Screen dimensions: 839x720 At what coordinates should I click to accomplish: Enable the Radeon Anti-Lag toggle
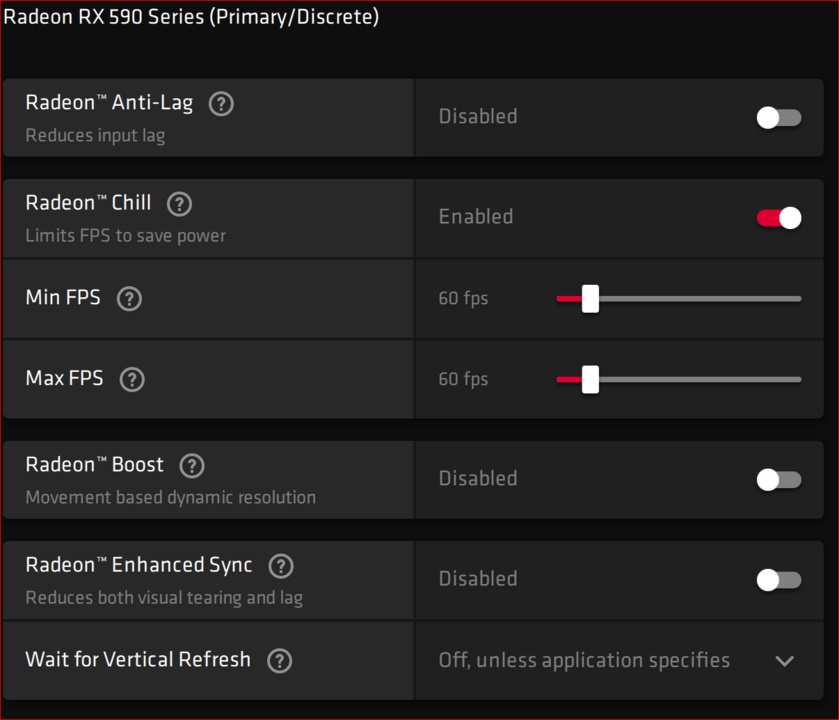[779, 118]
